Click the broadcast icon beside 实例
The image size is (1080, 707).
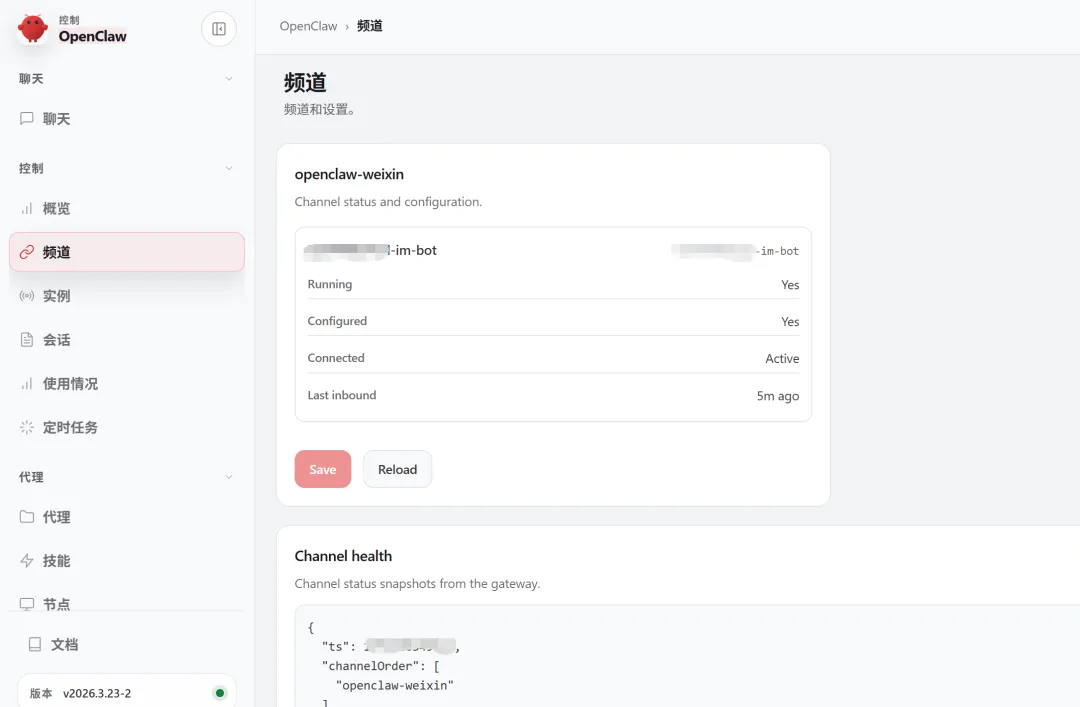[27, 296]
